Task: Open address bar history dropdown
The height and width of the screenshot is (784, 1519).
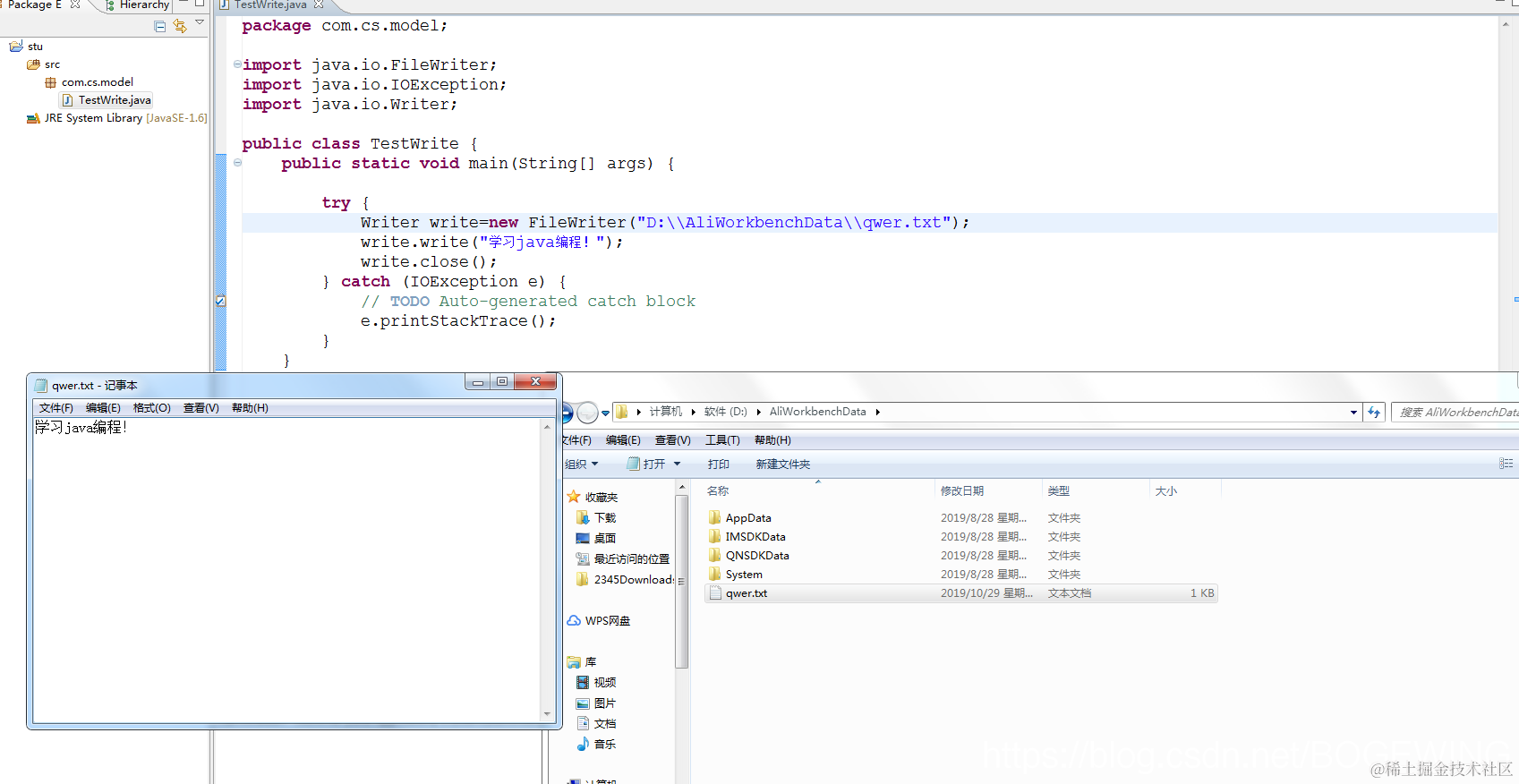Action: point(1353,413)
